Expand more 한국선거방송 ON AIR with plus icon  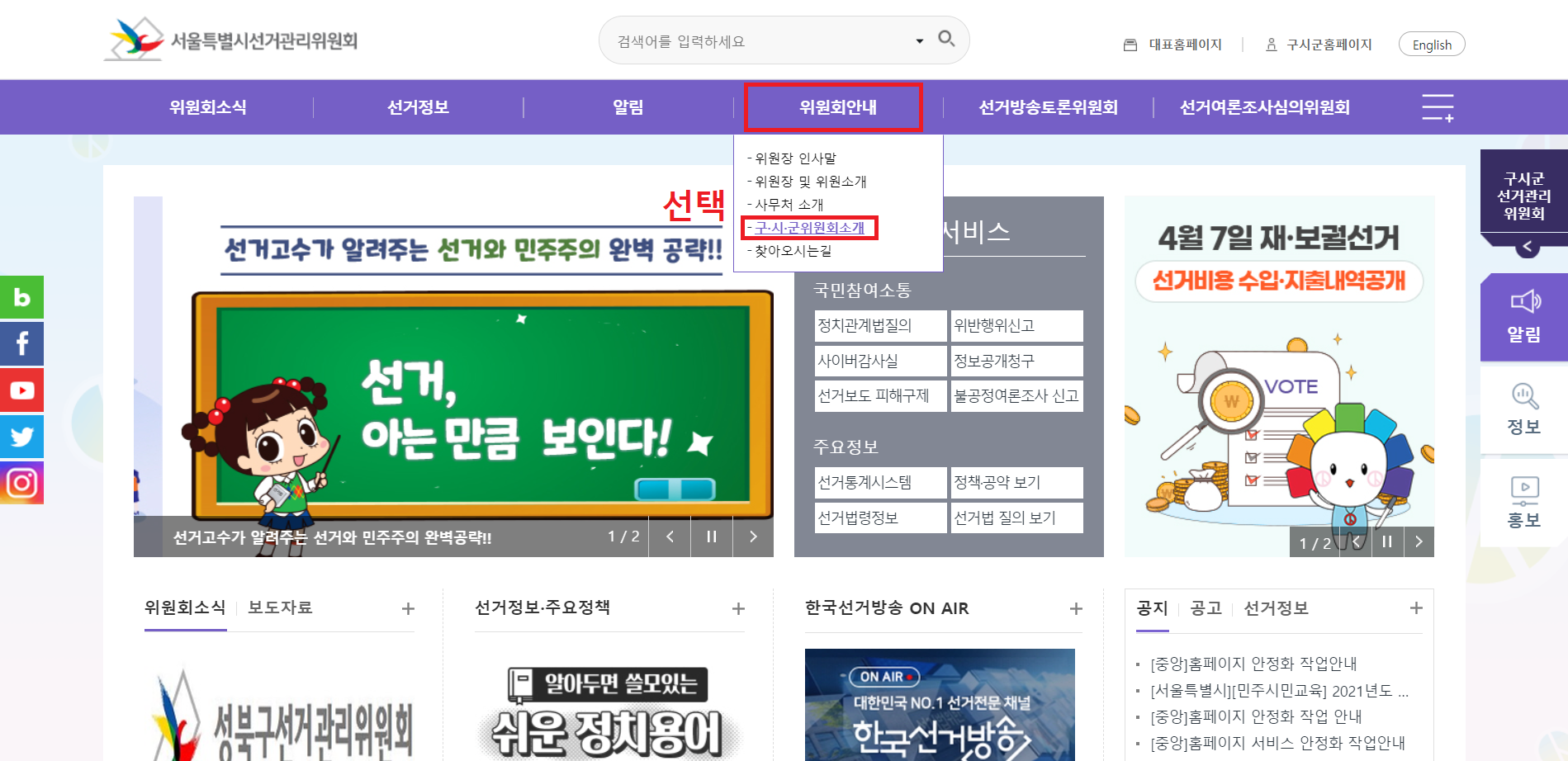(1076, 608)
